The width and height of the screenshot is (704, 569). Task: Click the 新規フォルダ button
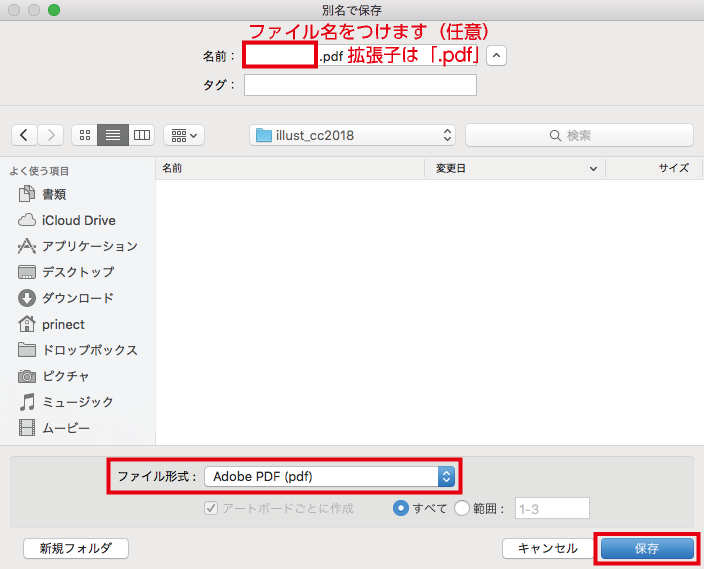pyautogui.click(x=76, y=548)
